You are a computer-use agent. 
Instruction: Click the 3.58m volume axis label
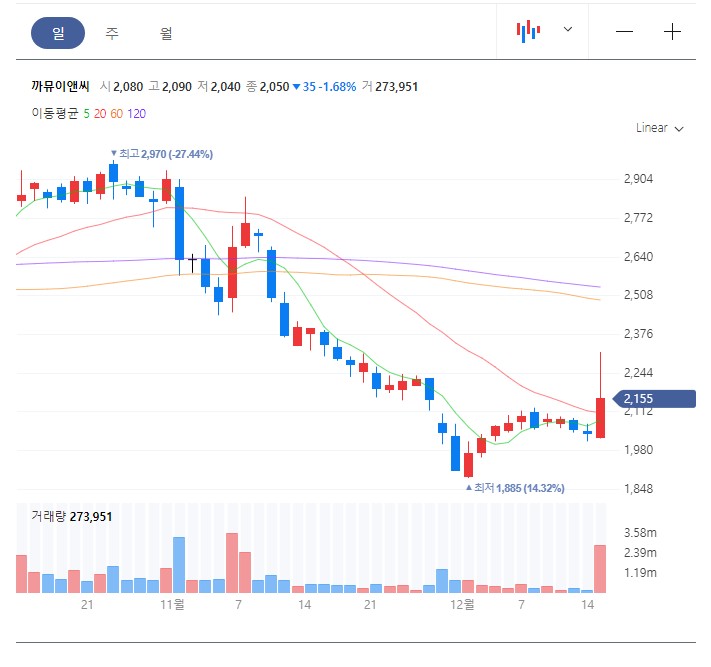click(x=640, y=533)
